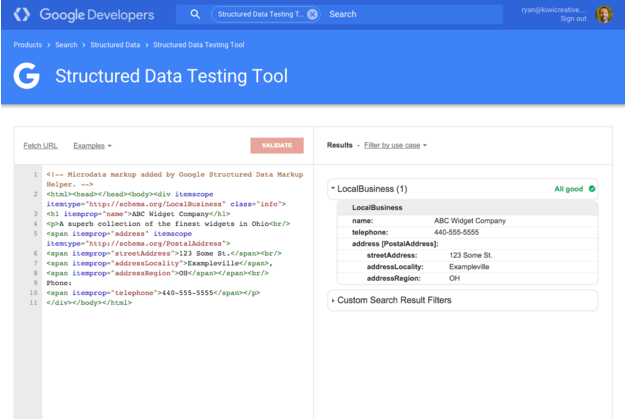Open the user profile avatar
This screenshot has height=419, width=629.
(604, 14)
